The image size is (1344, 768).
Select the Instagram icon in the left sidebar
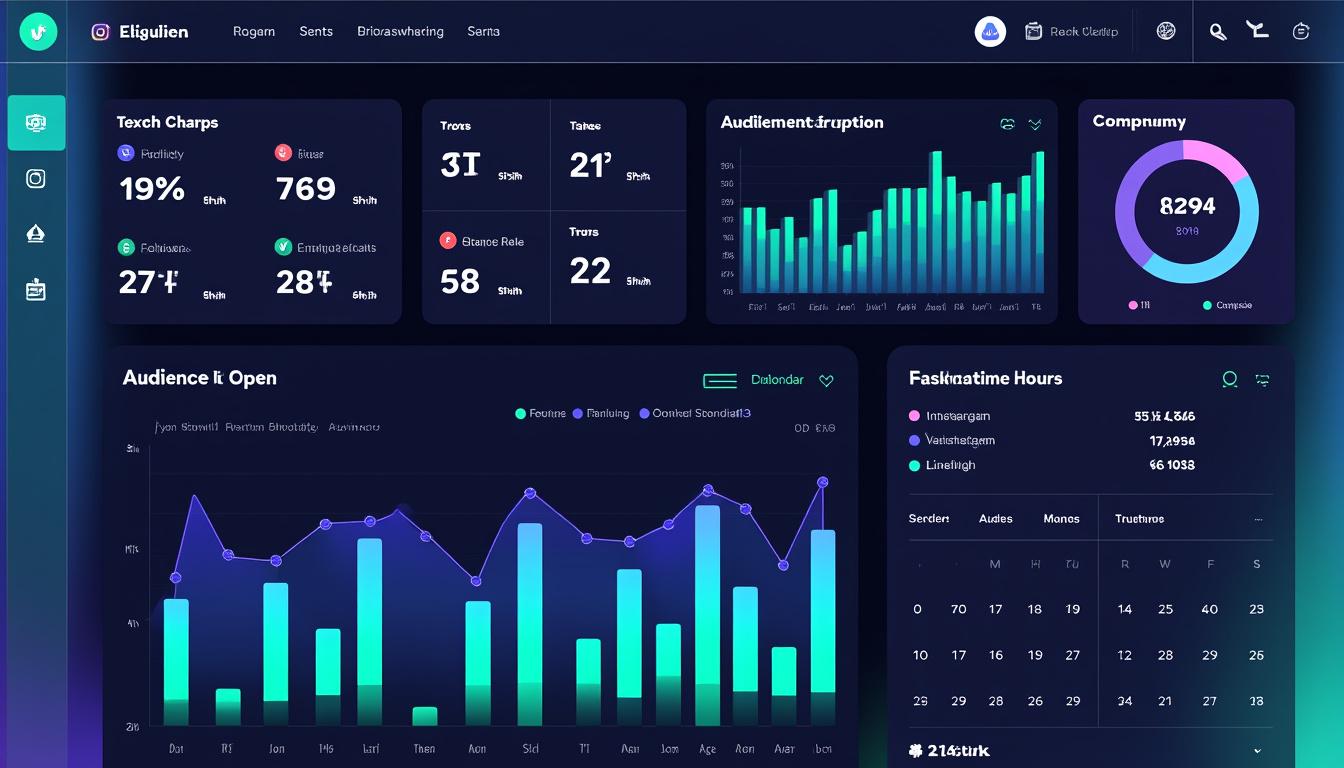(36, 178)
